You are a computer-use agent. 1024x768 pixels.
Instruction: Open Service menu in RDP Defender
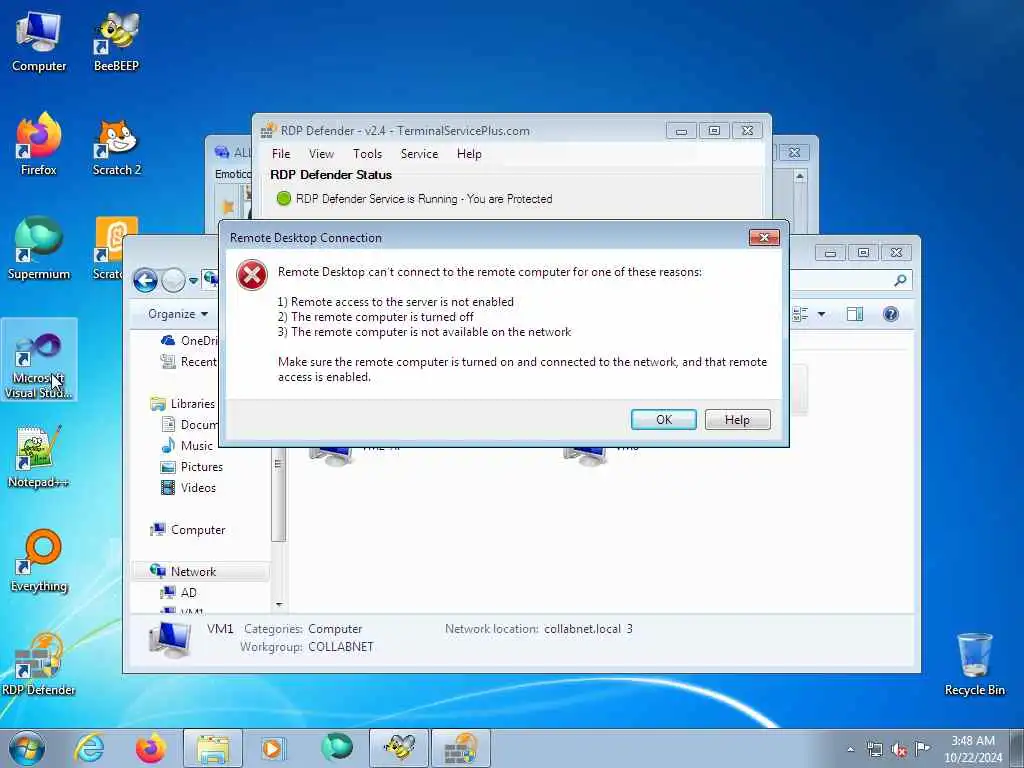(x=419, y=153)
